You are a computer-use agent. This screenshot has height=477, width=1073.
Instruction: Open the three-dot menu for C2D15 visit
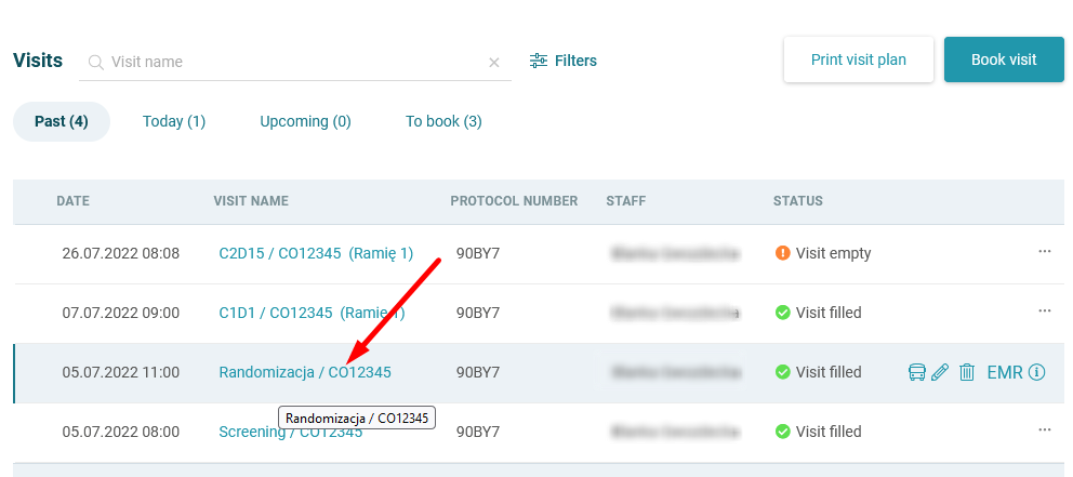1044,252
